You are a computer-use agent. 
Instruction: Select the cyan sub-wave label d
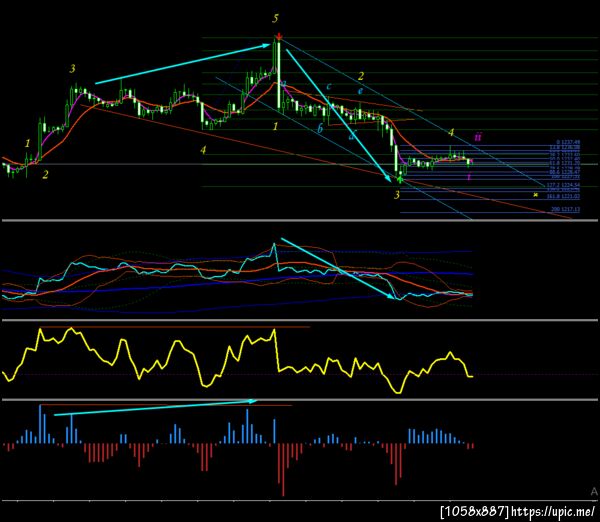[352, 135]
